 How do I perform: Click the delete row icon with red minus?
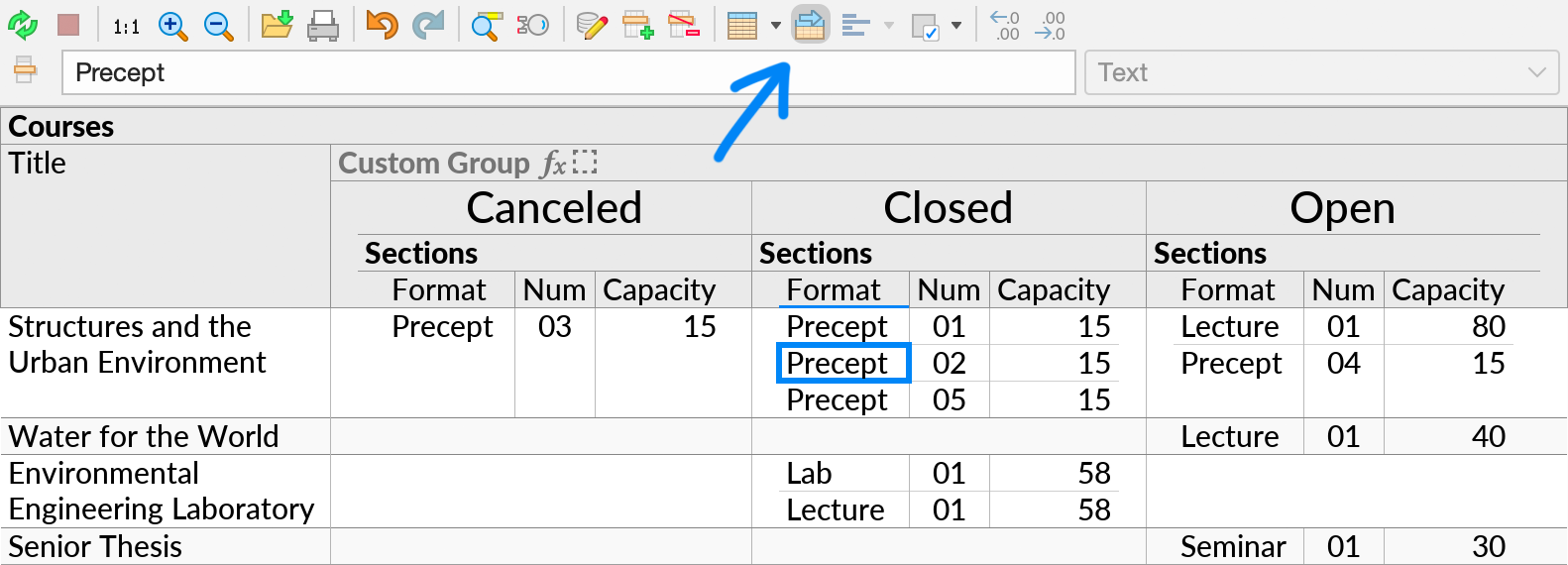(x=684, y=26)
